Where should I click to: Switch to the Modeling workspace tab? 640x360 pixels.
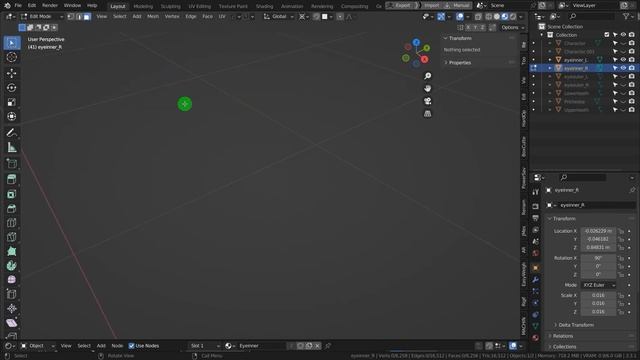(143, 6)
